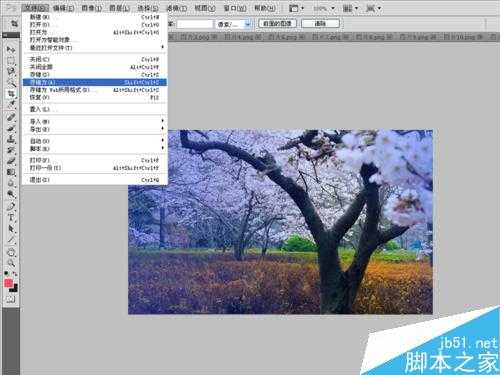Select the Lasso tool

click(x=11, y=71)
